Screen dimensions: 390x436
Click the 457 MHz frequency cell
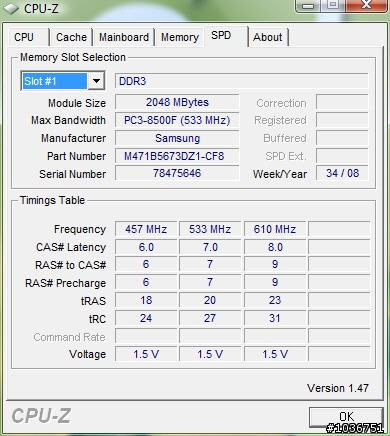[146, 229]
